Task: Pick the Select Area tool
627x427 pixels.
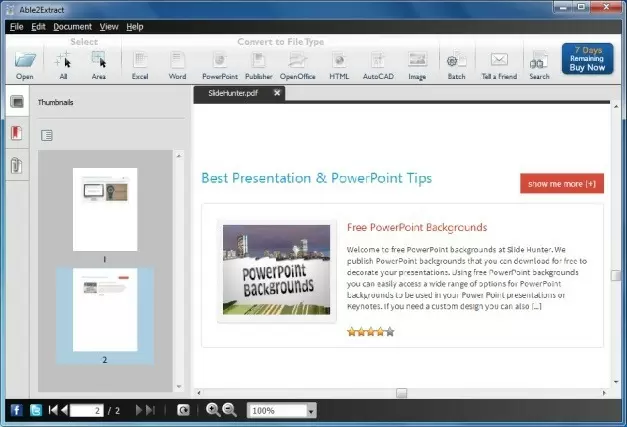Action: coord(98,61)
